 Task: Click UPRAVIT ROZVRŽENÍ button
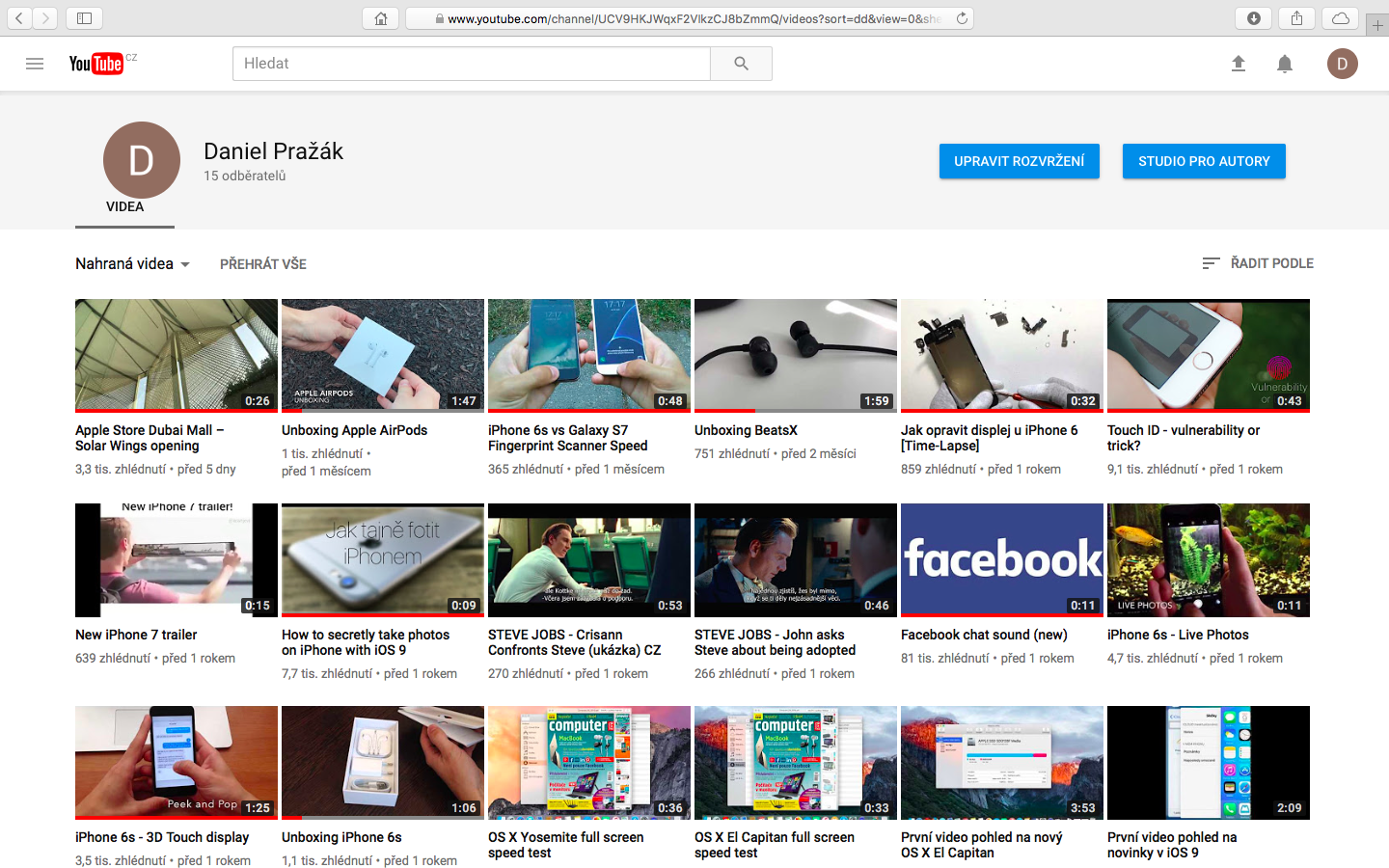1020,161
